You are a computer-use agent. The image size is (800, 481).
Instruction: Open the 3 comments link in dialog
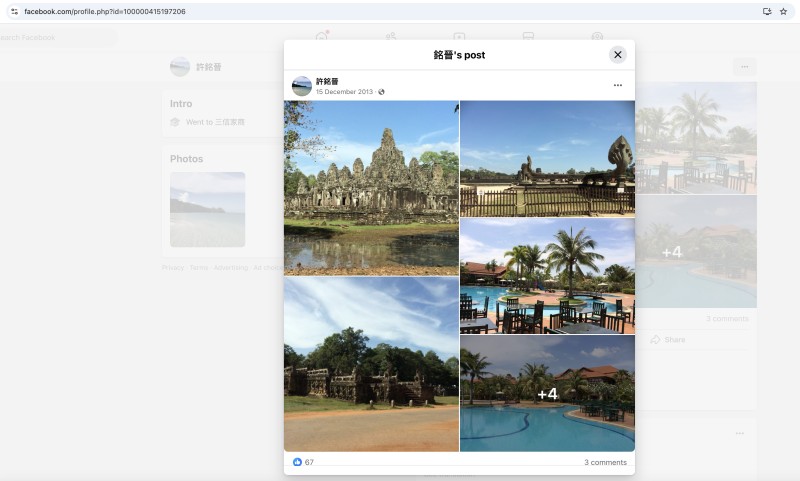click(x=605, y=462)
